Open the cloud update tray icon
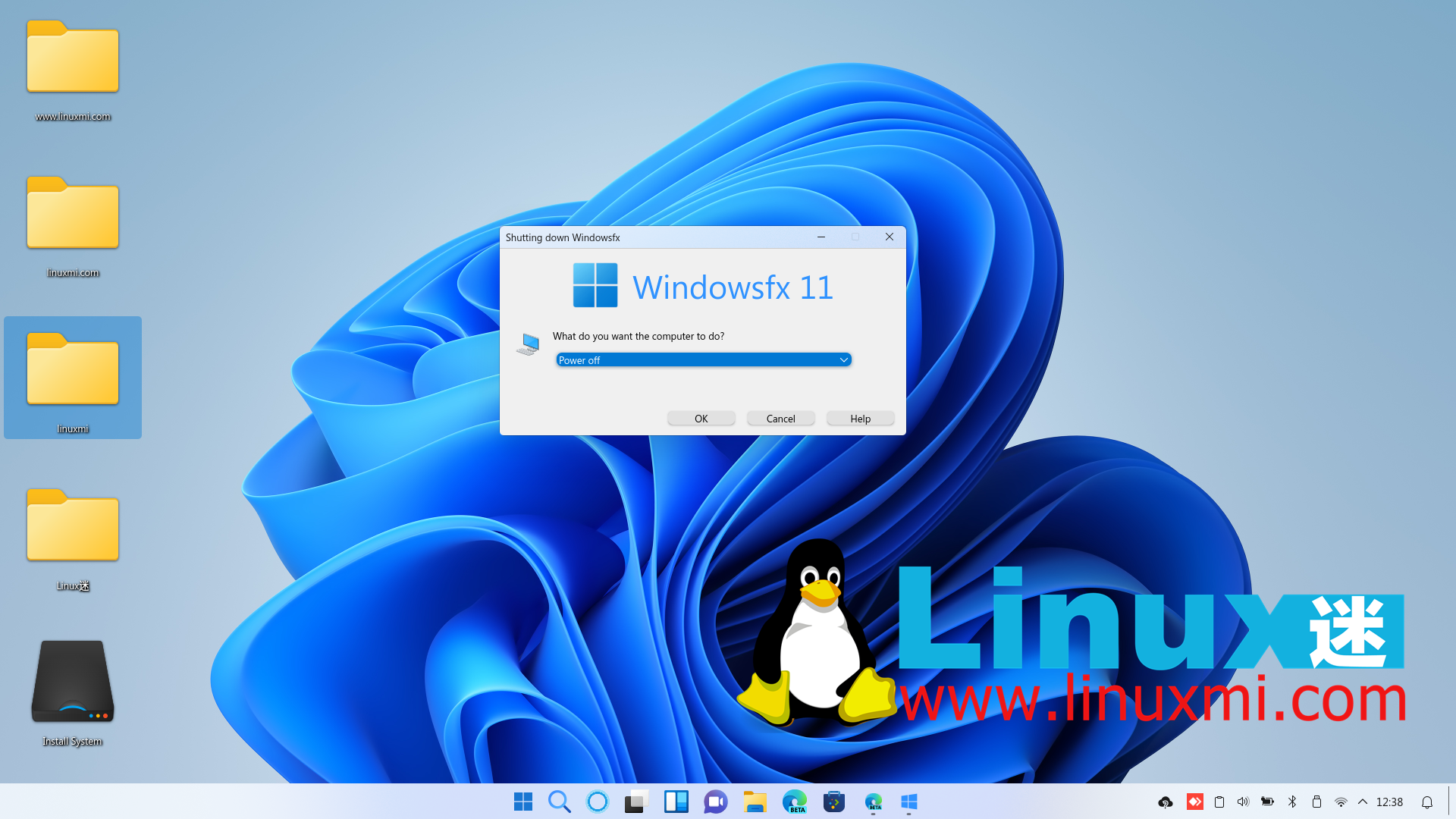Image resolution: width=1456 pixels, height=819 pixels. 1166,802
